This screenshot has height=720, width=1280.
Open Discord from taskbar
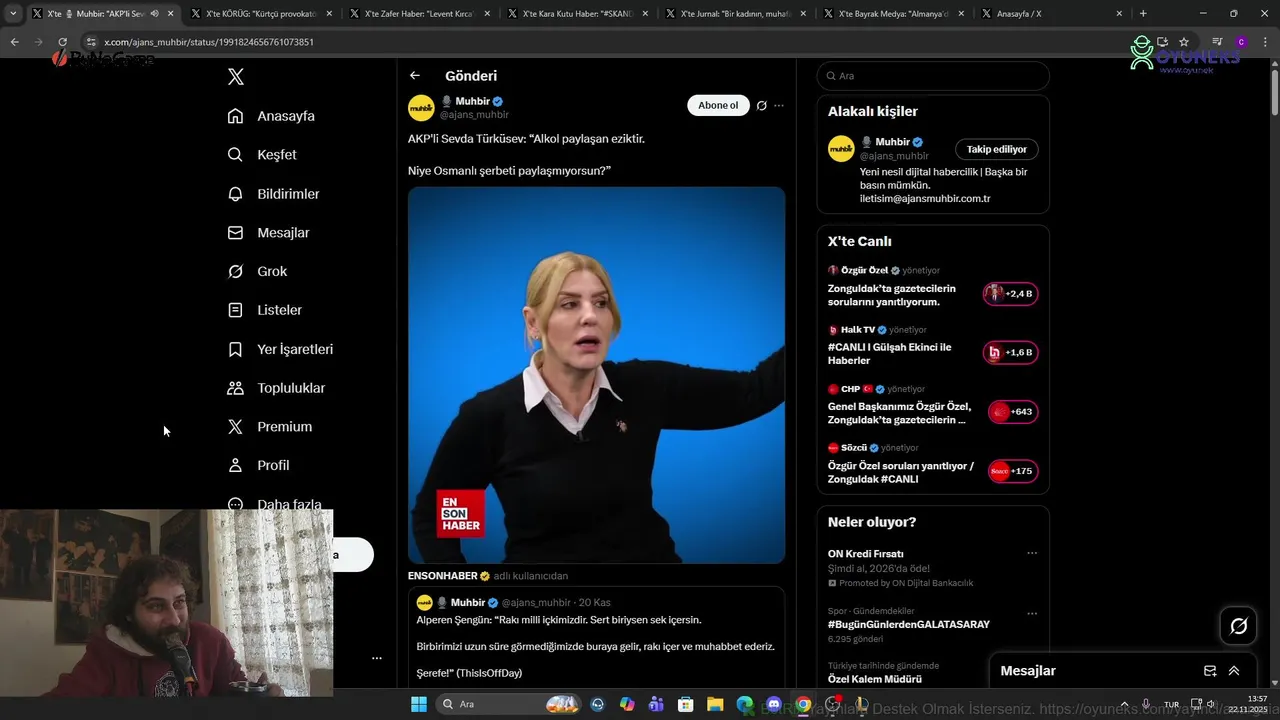coord(774,704)
